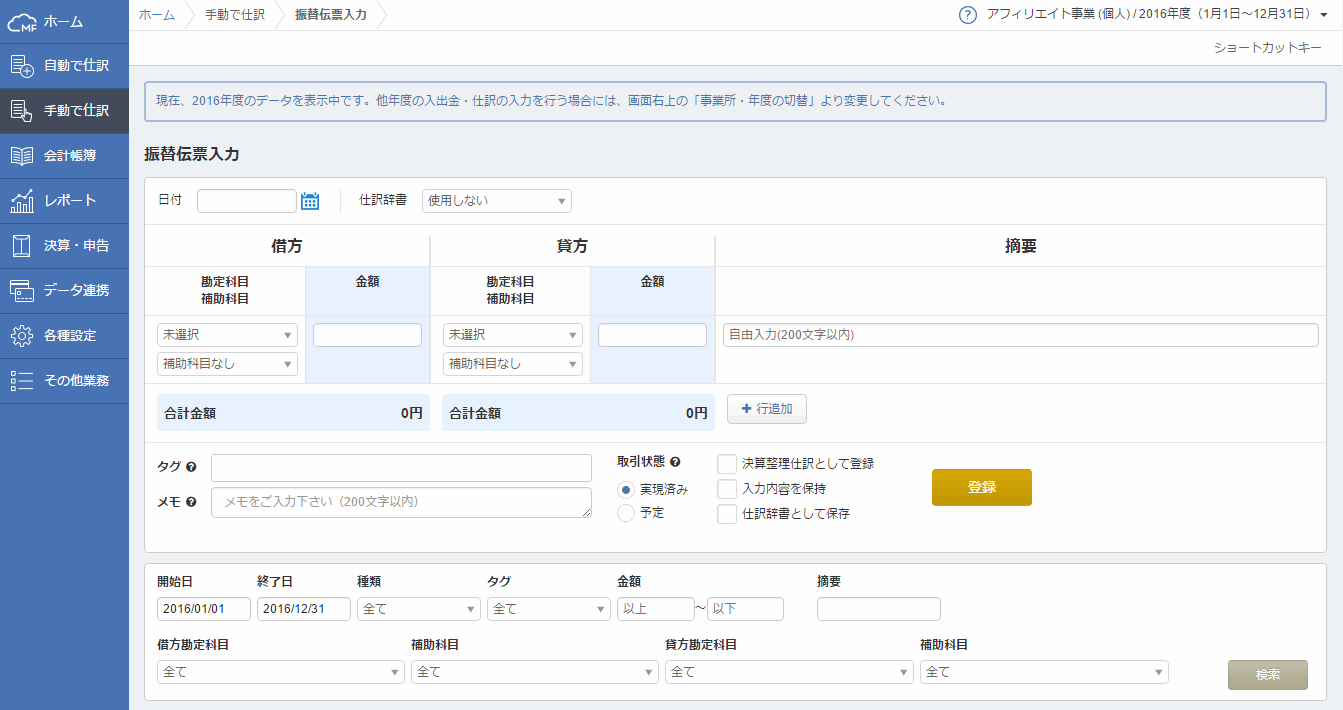Click the レポート chart icon
Screen dimensions: 1343x710
point(22,200)
